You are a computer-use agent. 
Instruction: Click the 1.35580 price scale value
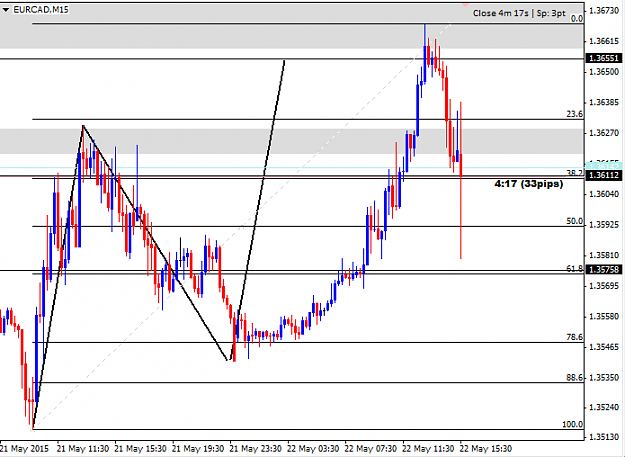(x=604, y=316)
